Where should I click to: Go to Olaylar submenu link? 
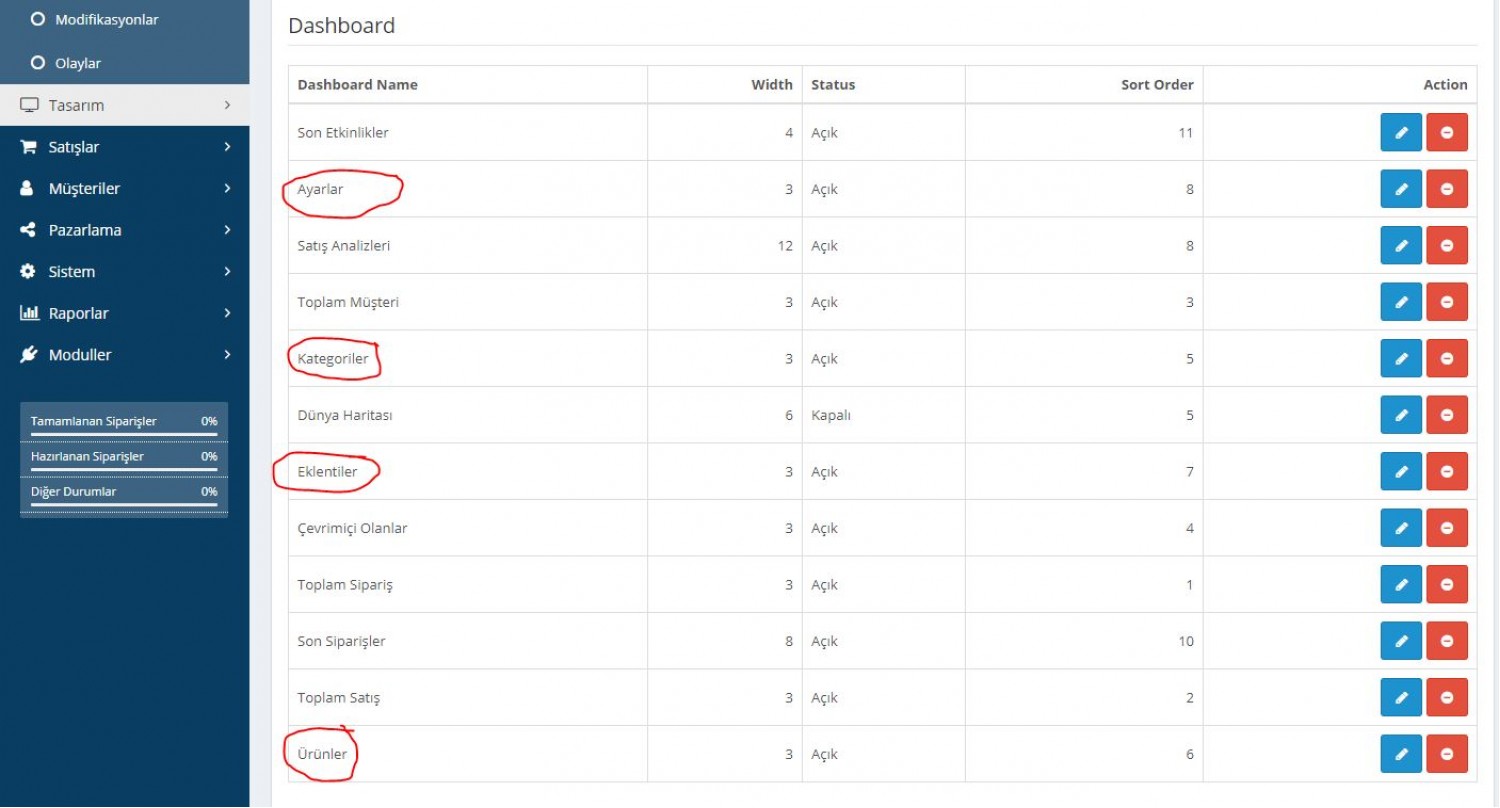pyautogui.click(x=77, y=63)
